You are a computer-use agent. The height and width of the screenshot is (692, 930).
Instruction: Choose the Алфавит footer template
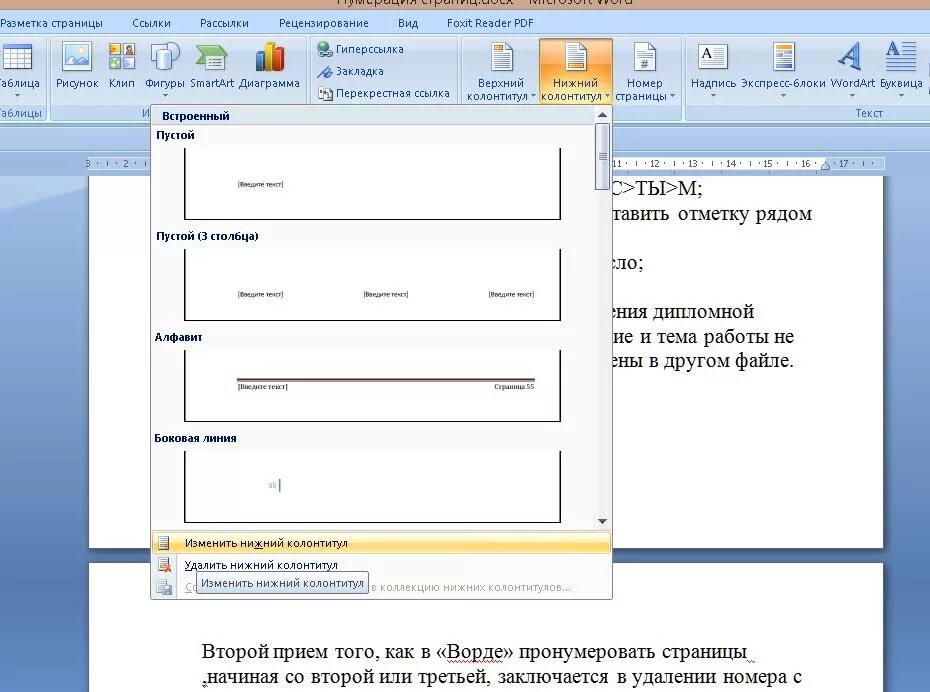[x=372, y=385]
